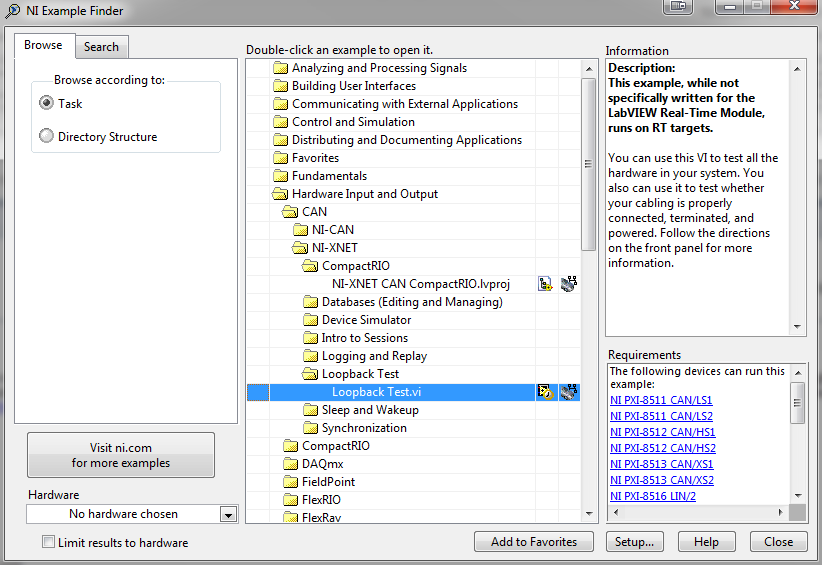Select the Distributing and Documenting Applications entry
This screenshot has height=565, width=822.
pos(407,140)
